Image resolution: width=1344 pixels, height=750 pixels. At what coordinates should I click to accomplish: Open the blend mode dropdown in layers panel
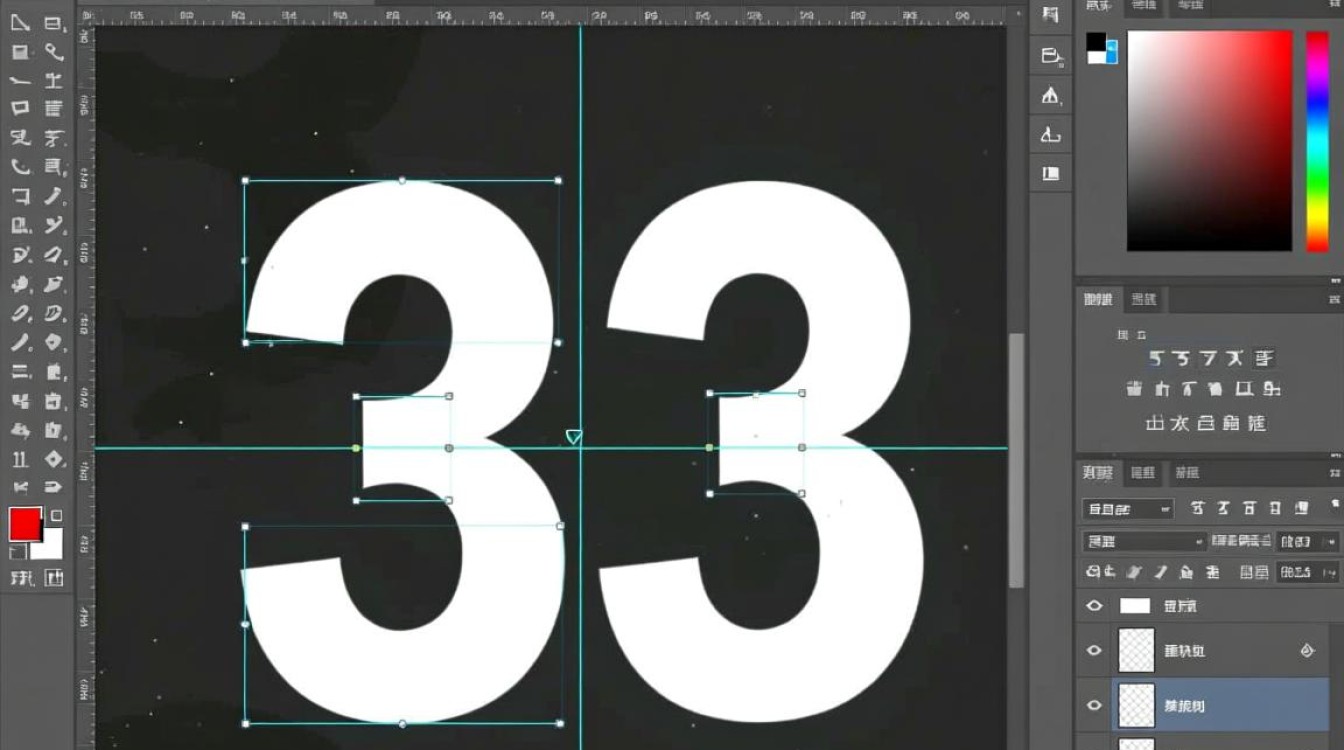[1145, 541]
